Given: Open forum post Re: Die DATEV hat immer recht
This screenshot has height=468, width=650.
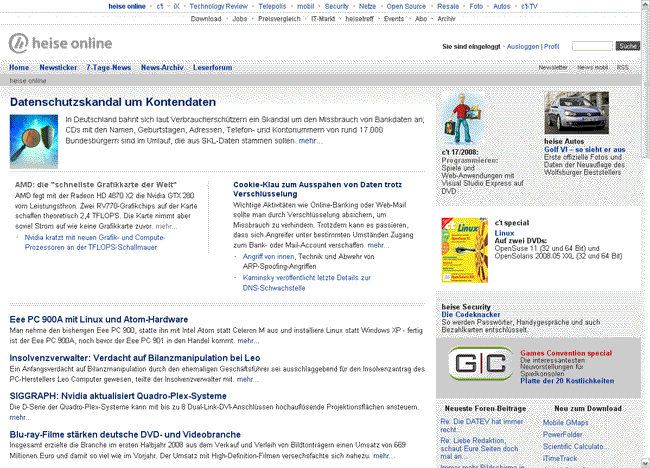Looking at the screenshot, I should (482, 426).
